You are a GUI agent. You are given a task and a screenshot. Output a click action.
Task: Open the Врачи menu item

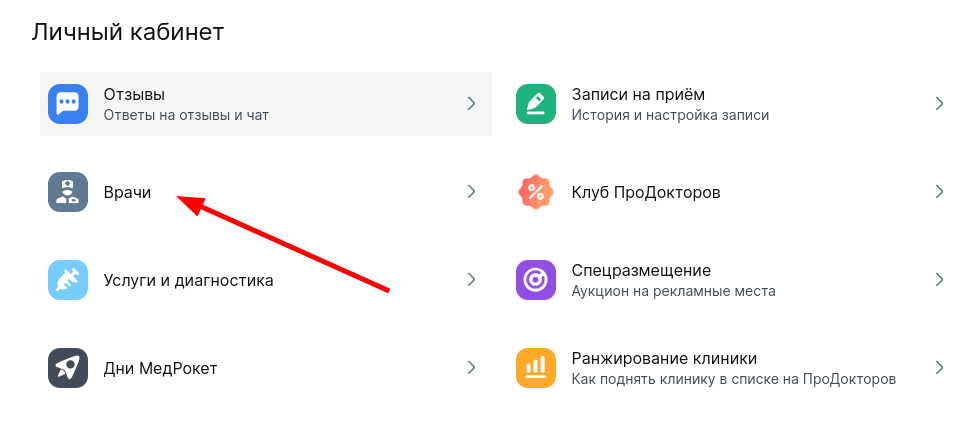coord(127,192)
